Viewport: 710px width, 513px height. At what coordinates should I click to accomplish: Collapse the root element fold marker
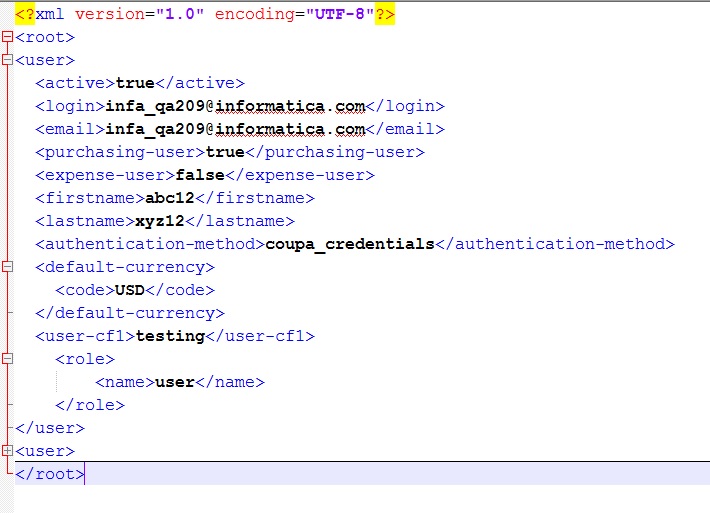[7, 37]
